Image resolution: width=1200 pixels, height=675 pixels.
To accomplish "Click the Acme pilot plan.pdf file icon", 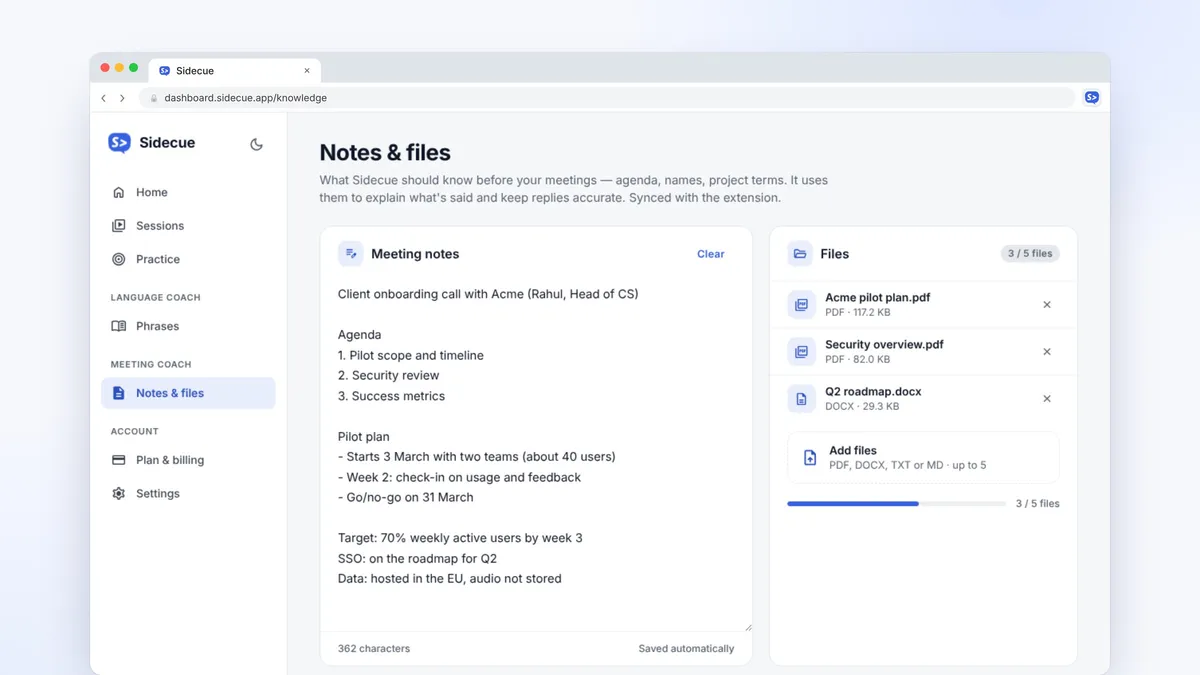I will pyautogui.click(x=802, y=305).
